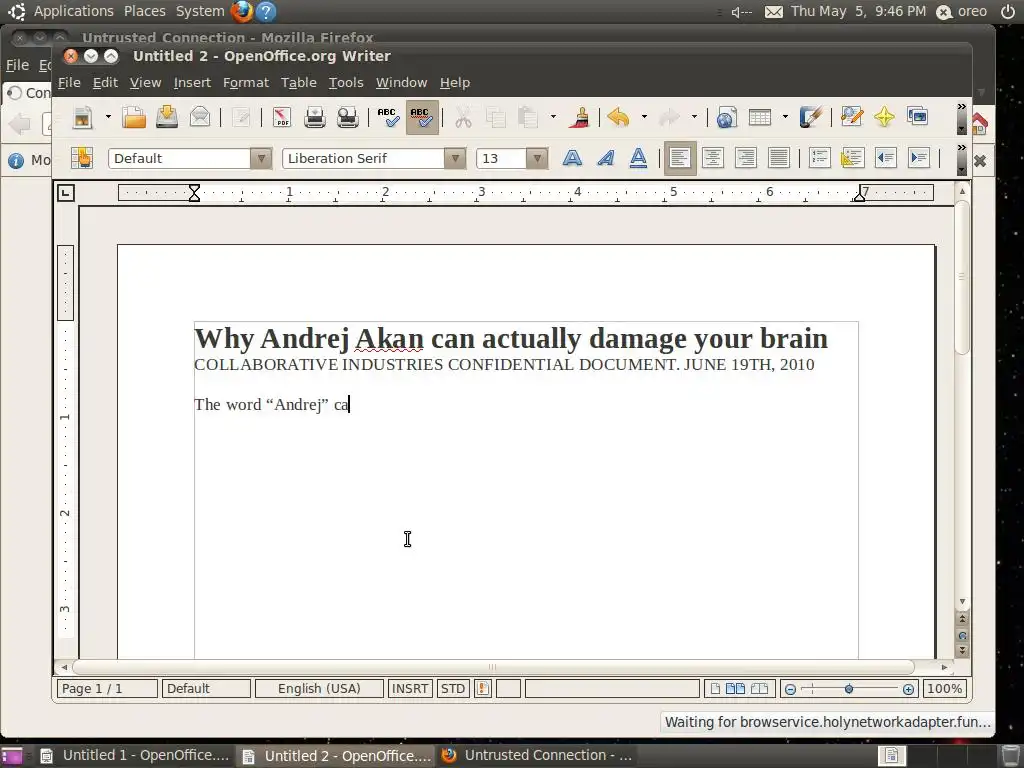The image size is (1024, 768).
Task: Open the Font Size dropdown showing 13
Action: click(537, 158)
